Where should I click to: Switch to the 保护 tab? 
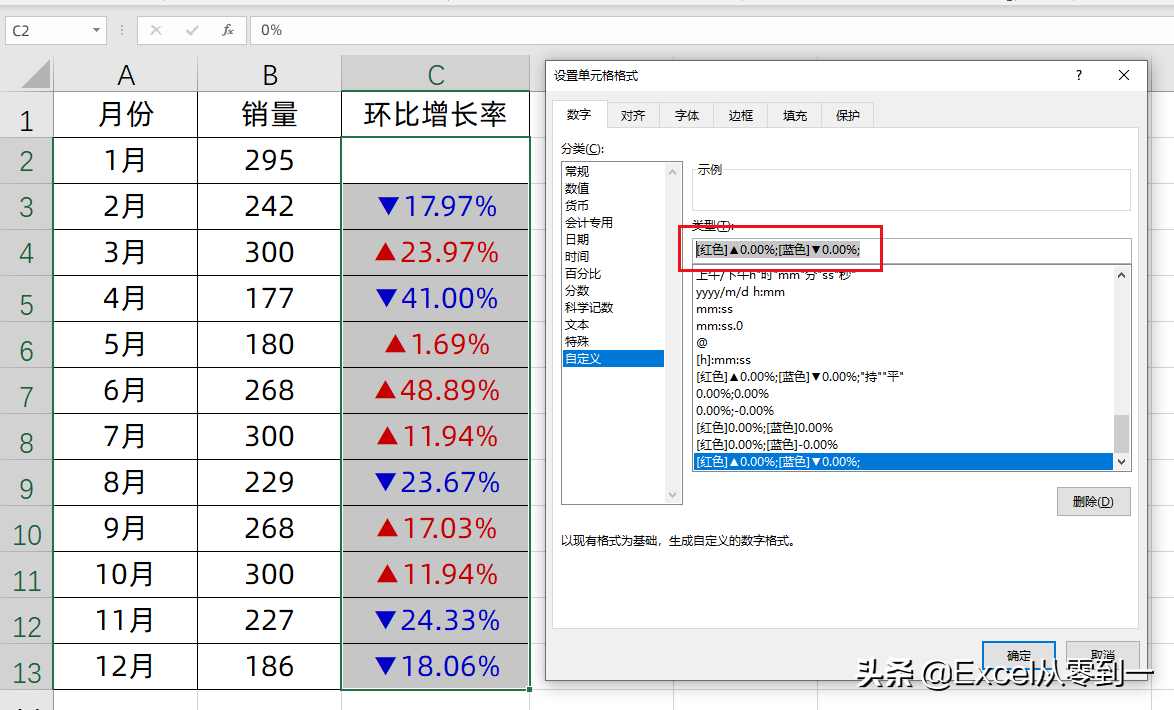point(848,115)
